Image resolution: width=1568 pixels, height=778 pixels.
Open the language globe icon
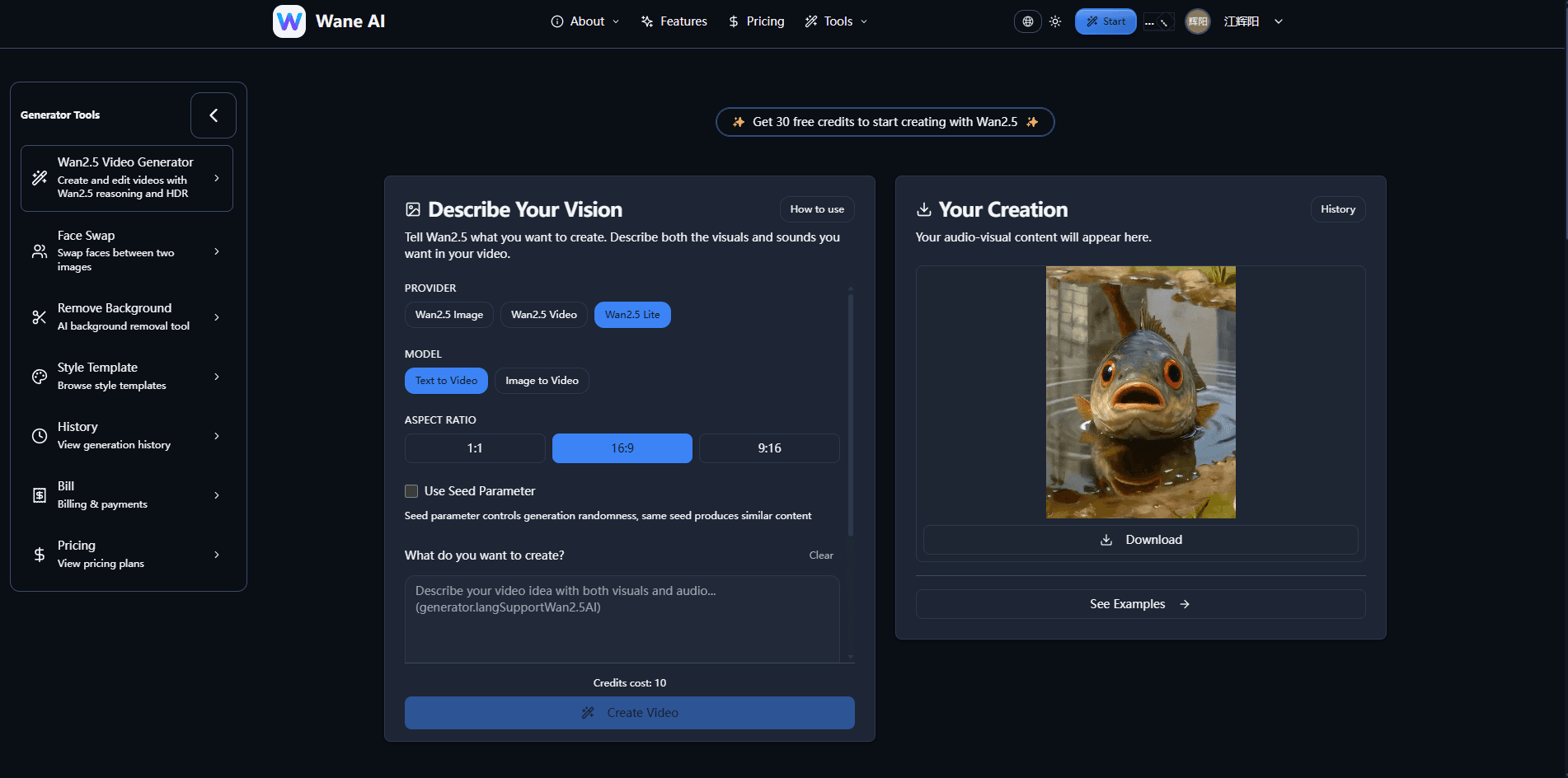tap(1027, 21)
